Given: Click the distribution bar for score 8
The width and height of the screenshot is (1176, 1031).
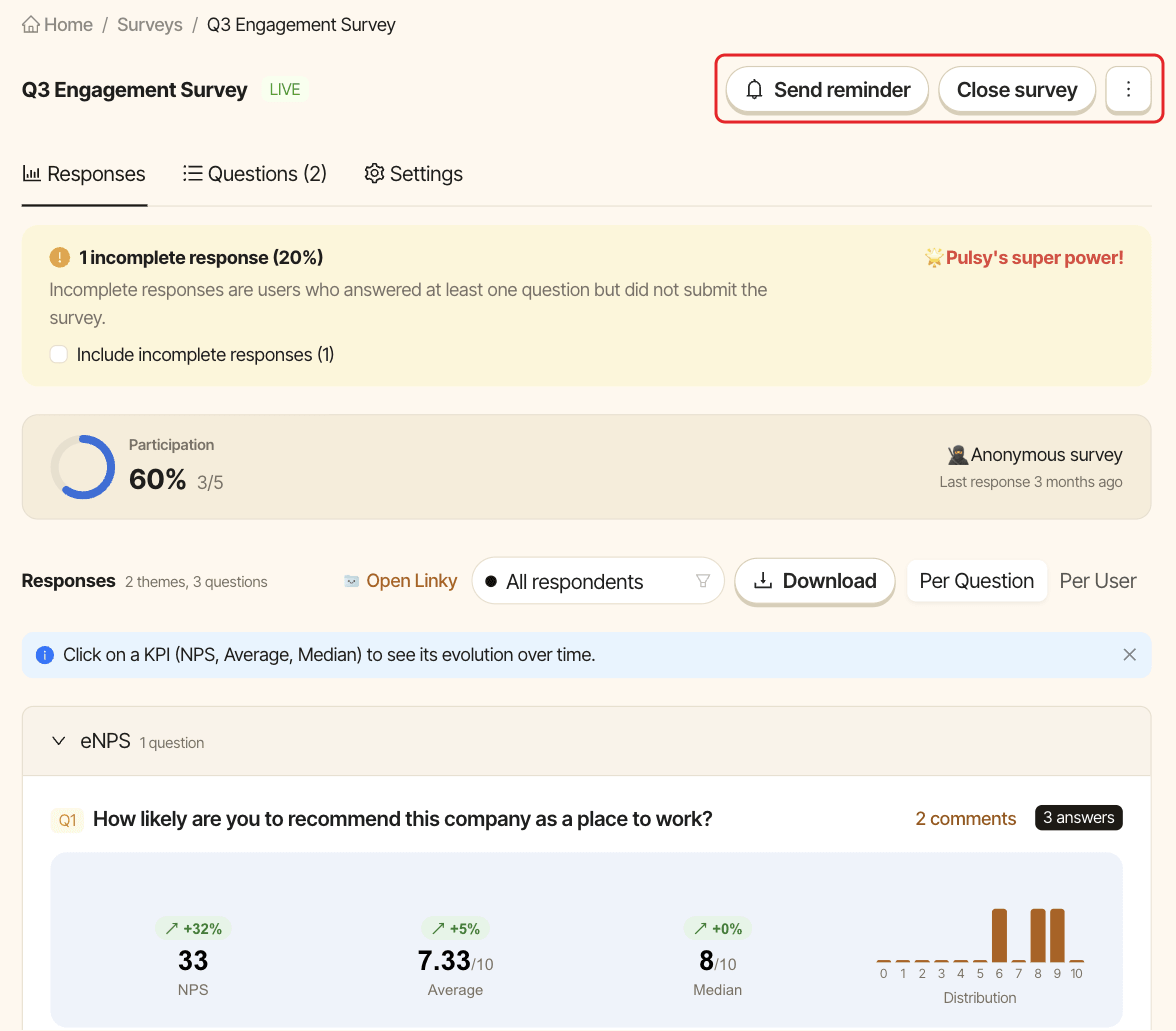Looking at the screenshot, I should (x=1038, y=936).
